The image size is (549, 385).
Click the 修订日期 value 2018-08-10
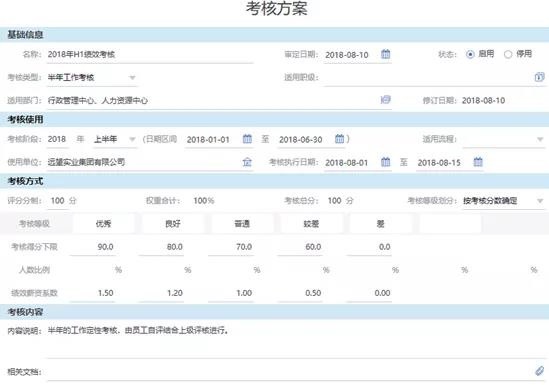coord(484,101)
